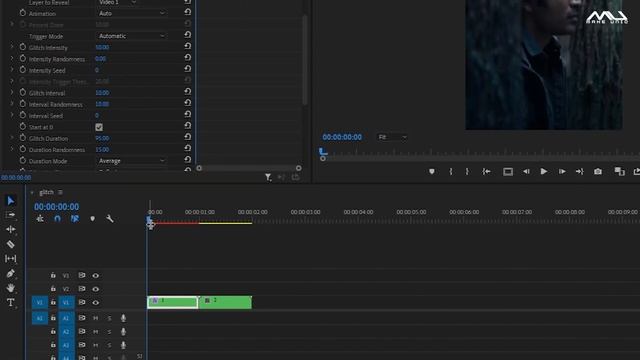Hide track V1 output eye
The image size is (640, 360).
click(x=96, y=302)
